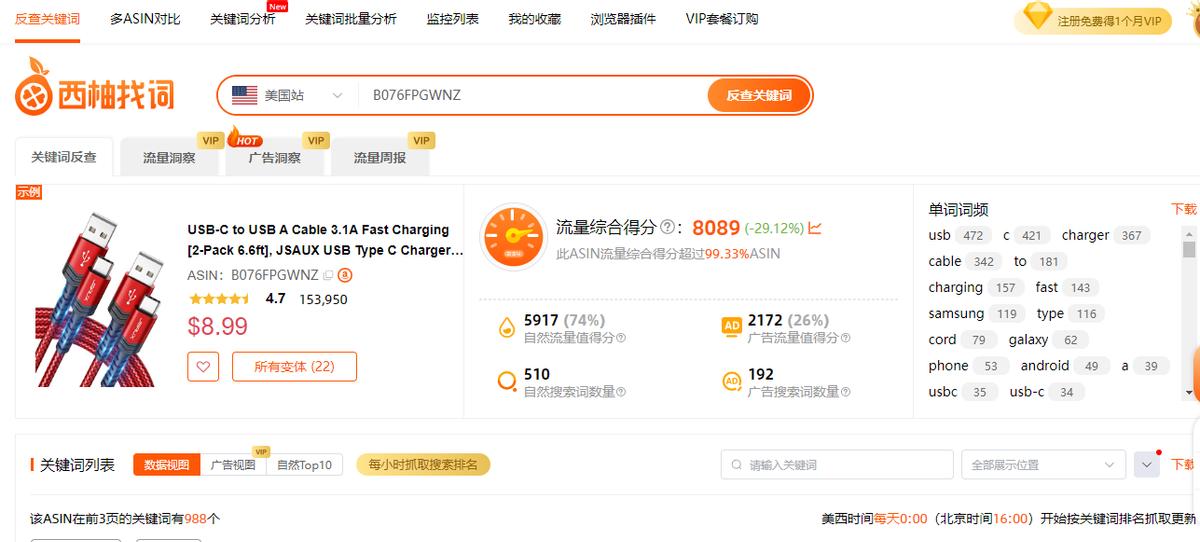Add product to favorites with the heart icon
The height and width of the screenshot is (542, 1200).
coord(203,367)
